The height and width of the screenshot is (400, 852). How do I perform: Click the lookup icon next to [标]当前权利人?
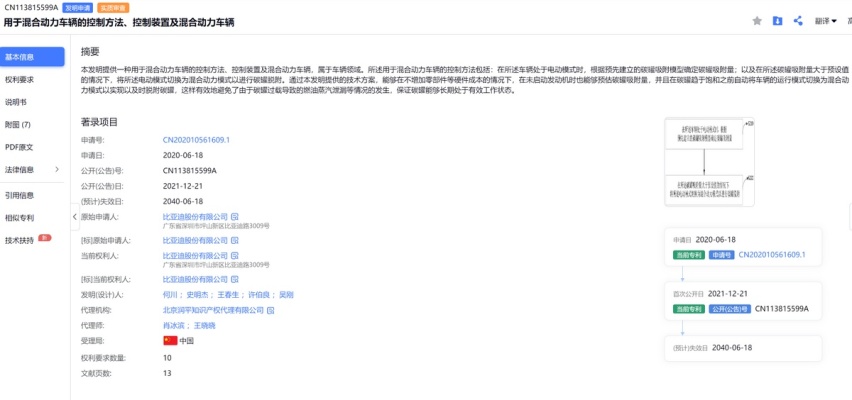point(235,279)
